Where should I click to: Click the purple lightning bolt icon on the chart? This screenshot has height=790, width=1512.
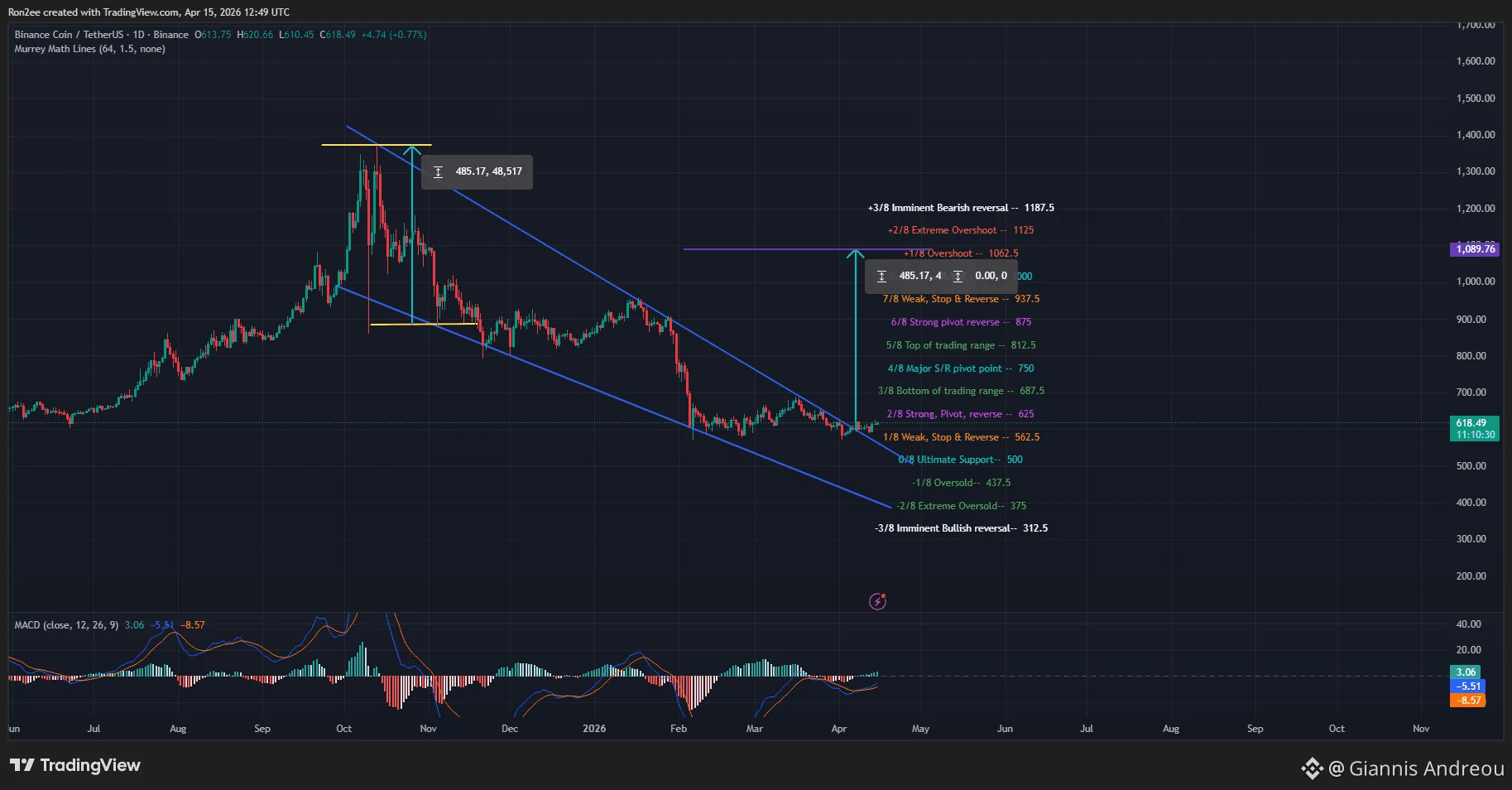[877, 601]
